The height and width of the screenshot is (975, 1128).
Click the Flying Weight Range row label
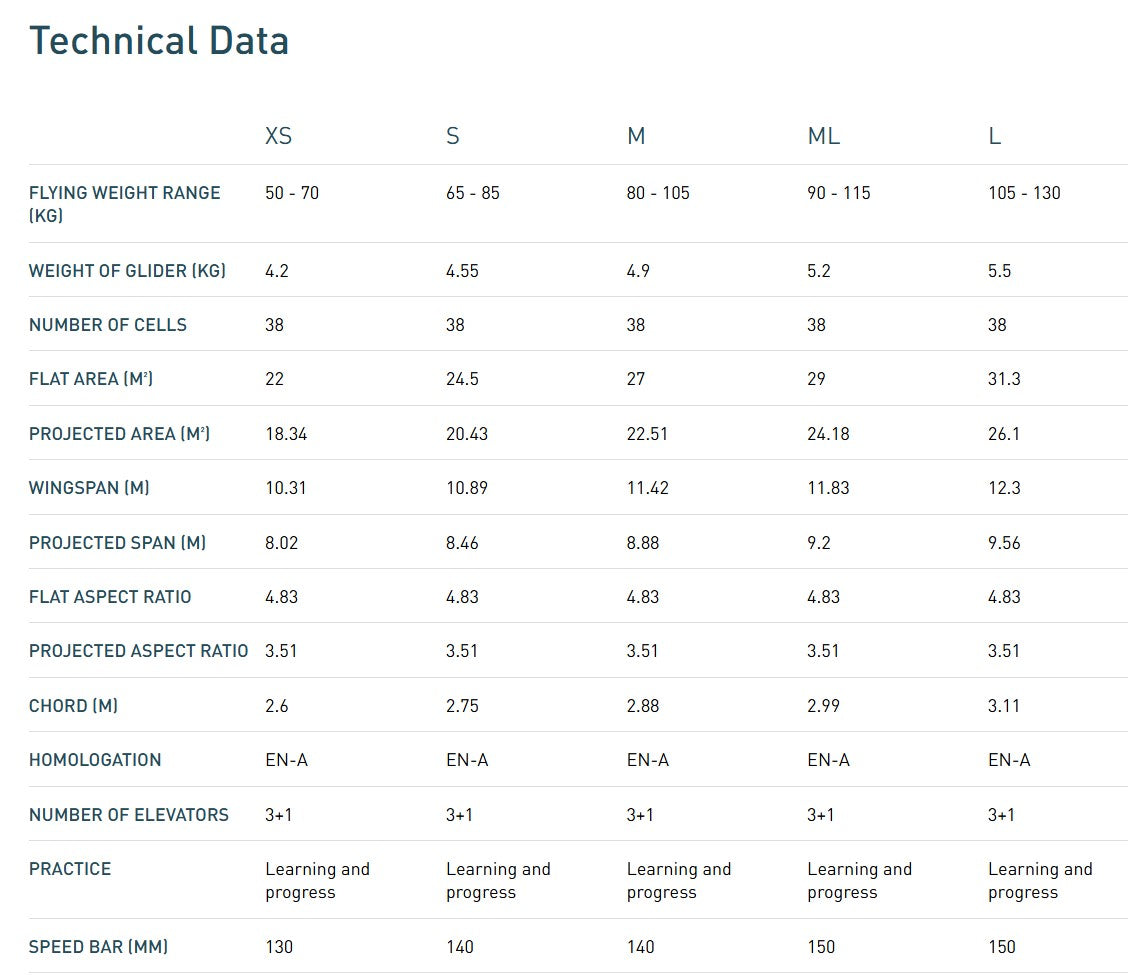coord(124,203)
